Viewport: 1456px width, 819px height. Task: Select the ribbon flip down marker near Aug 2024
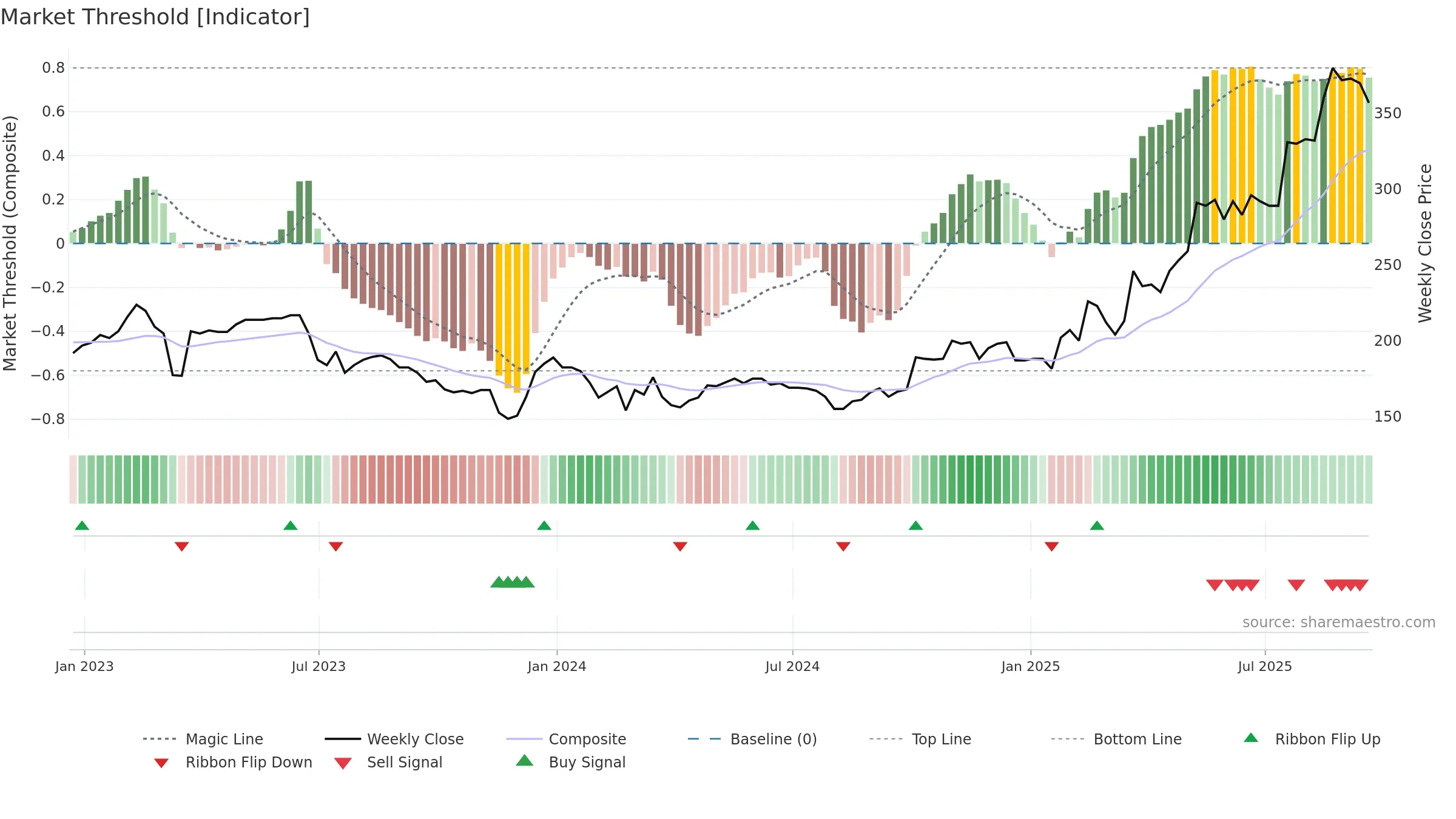843,547
